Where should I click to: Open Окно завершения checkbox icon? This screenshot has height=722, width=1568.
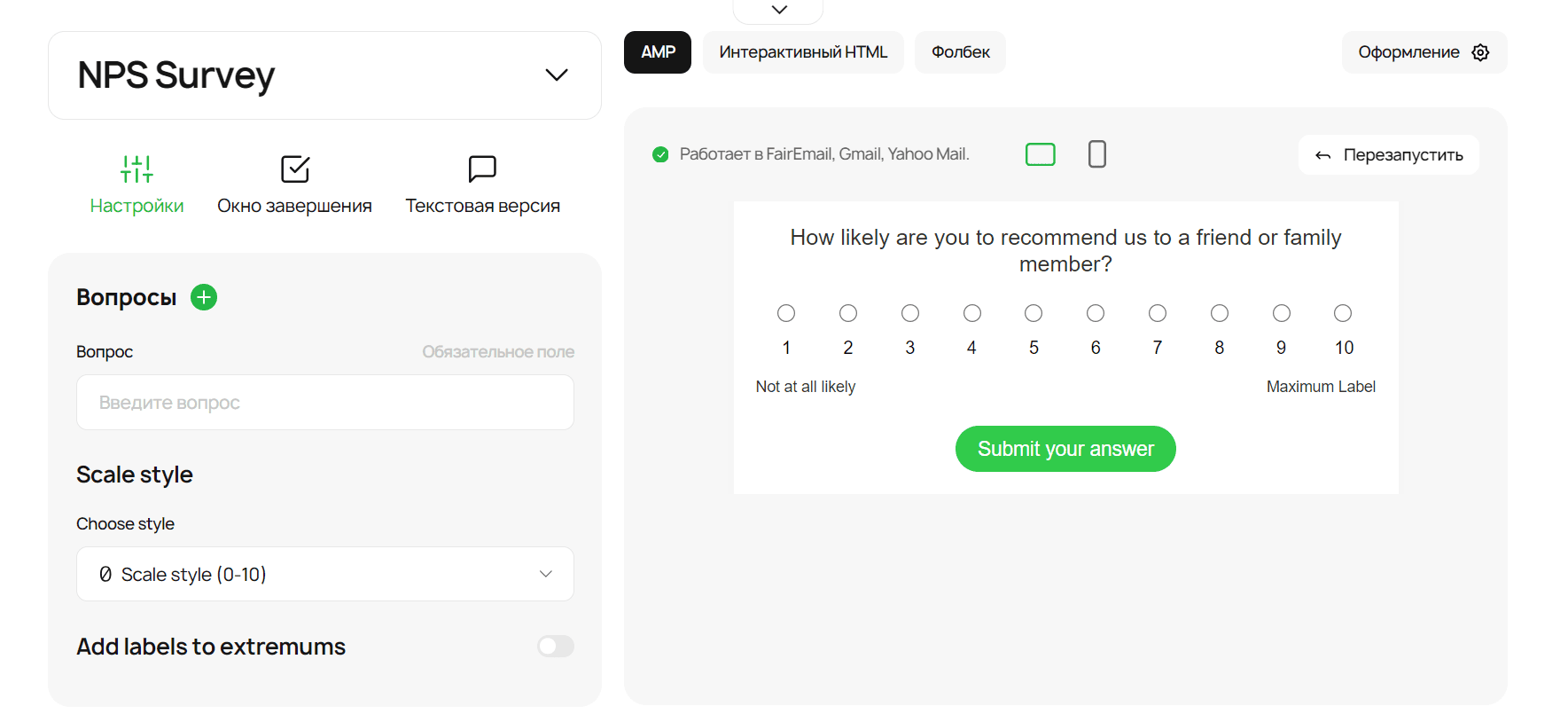tap(294, 169)
